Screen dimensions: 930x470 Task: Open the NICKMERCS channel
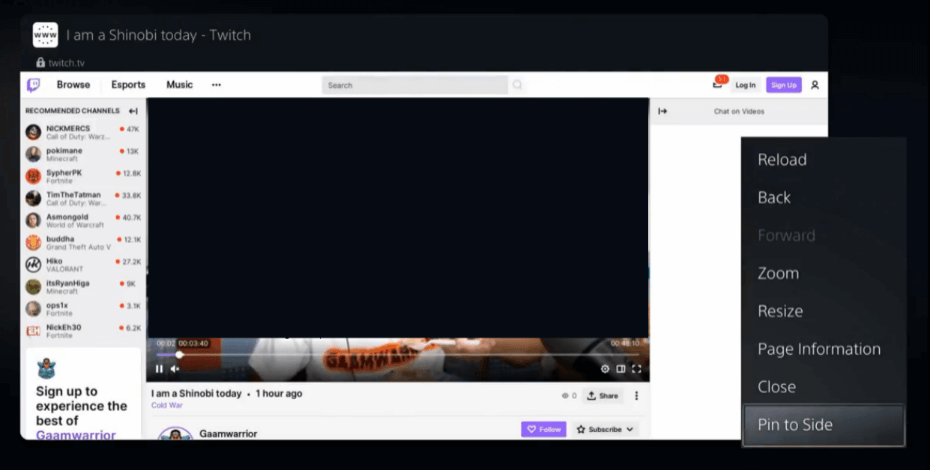[83, 132]
